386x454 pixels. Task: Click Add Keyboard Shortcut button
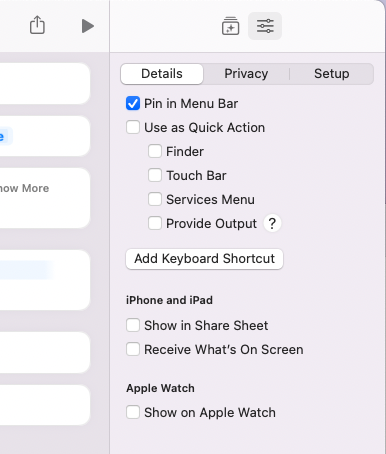pyautogui.click(x=204, y=259)
